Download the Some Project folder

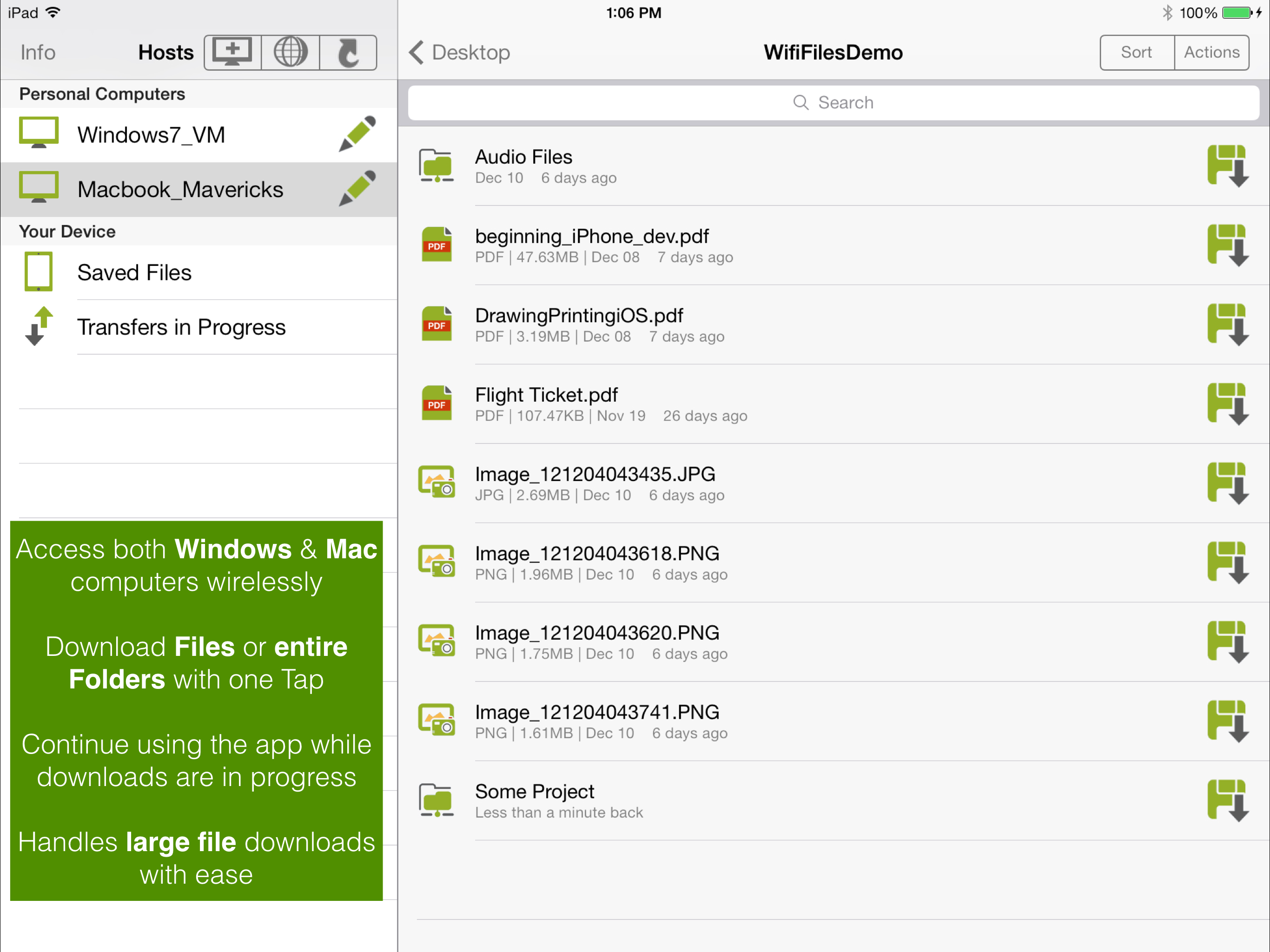coord(1228,800)
